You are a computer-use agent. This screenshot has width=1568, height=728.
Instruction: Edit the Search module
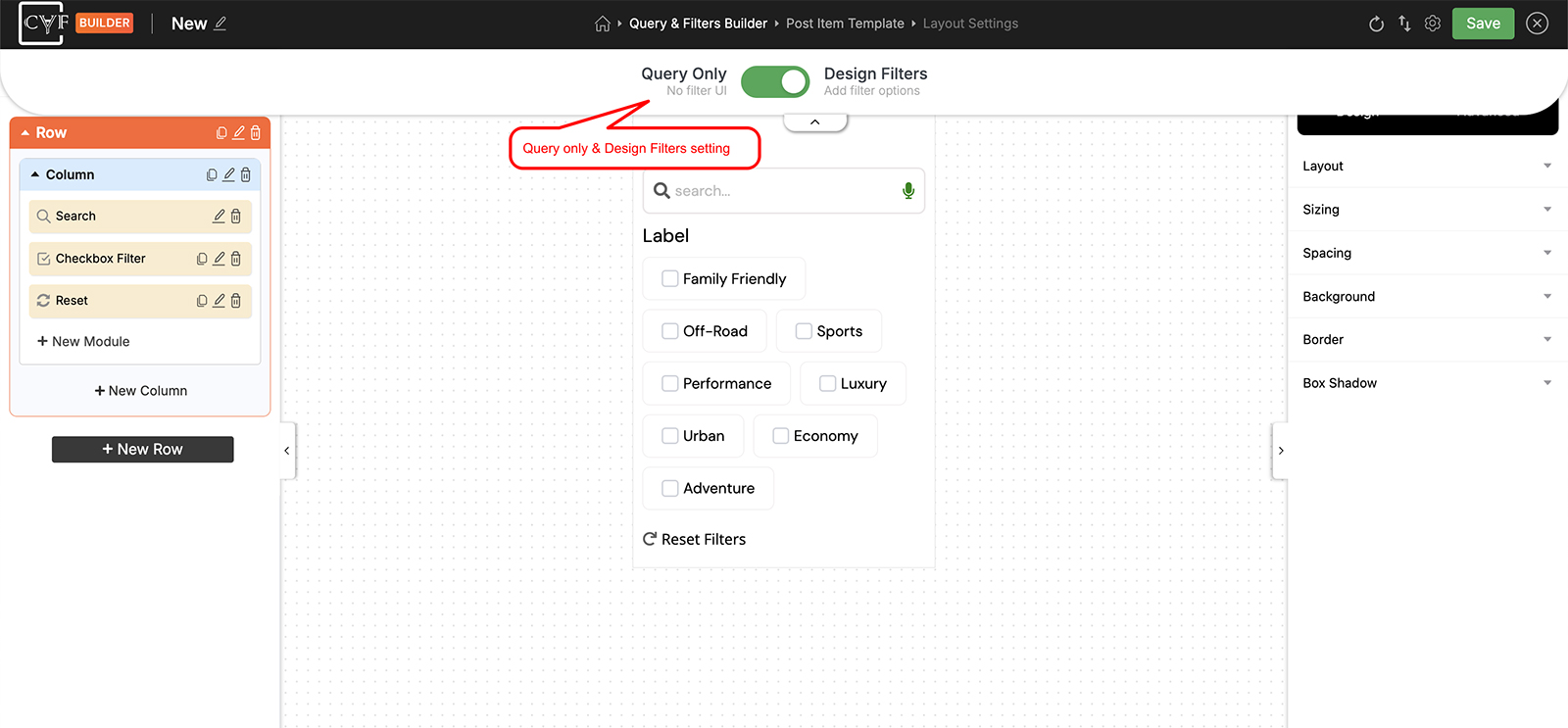(219, 217)
